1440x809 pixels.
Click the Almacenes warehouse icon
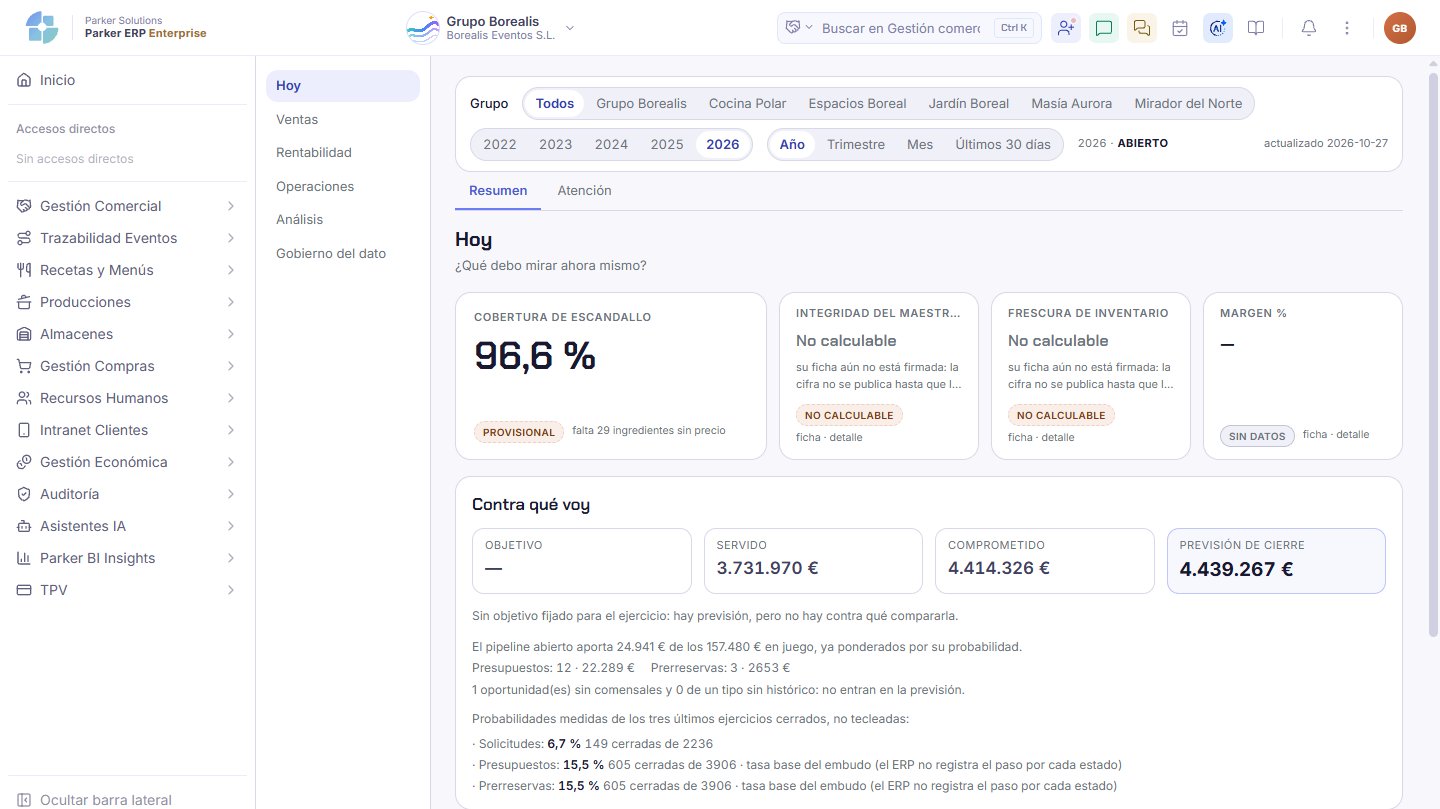coord(24,334)
